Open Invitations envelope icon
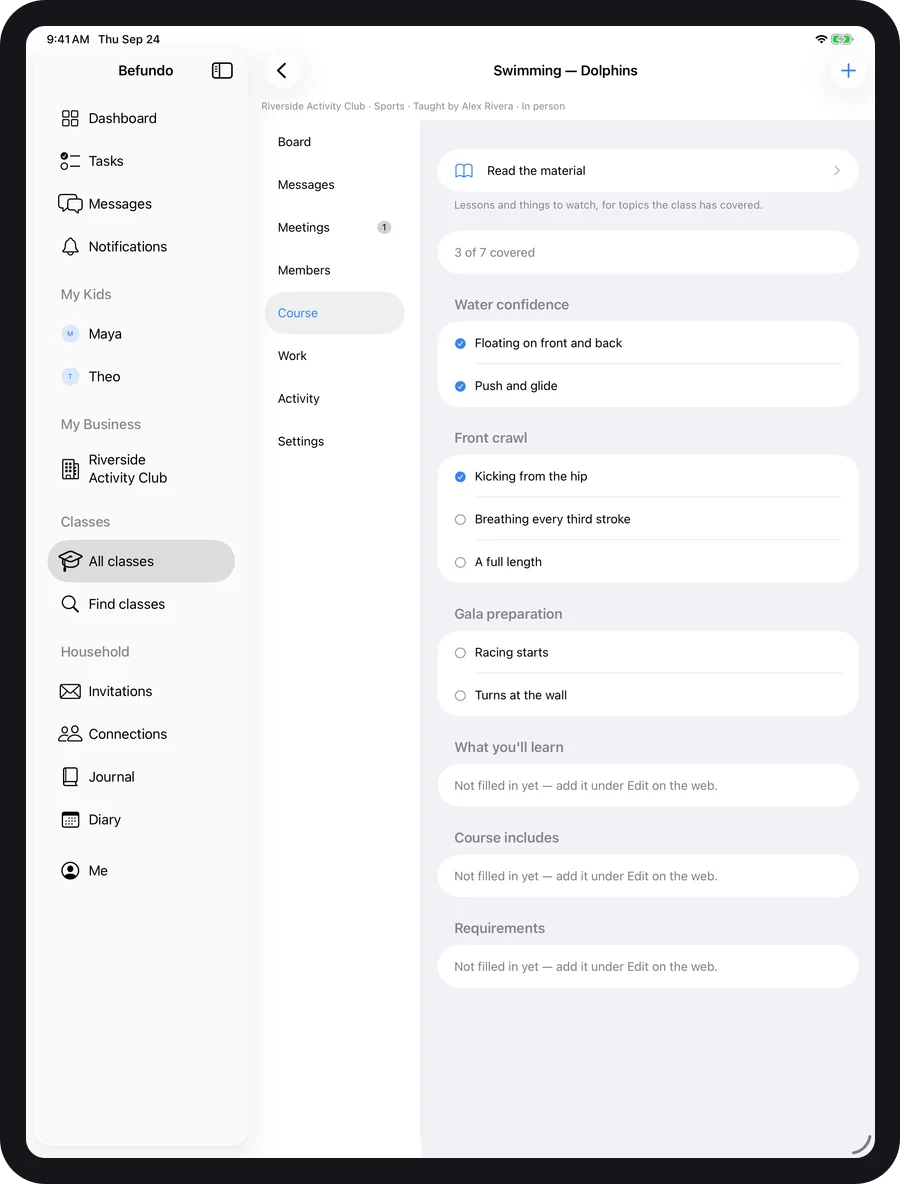Viewport: 900px width, 1184px height. coord(69,692)
